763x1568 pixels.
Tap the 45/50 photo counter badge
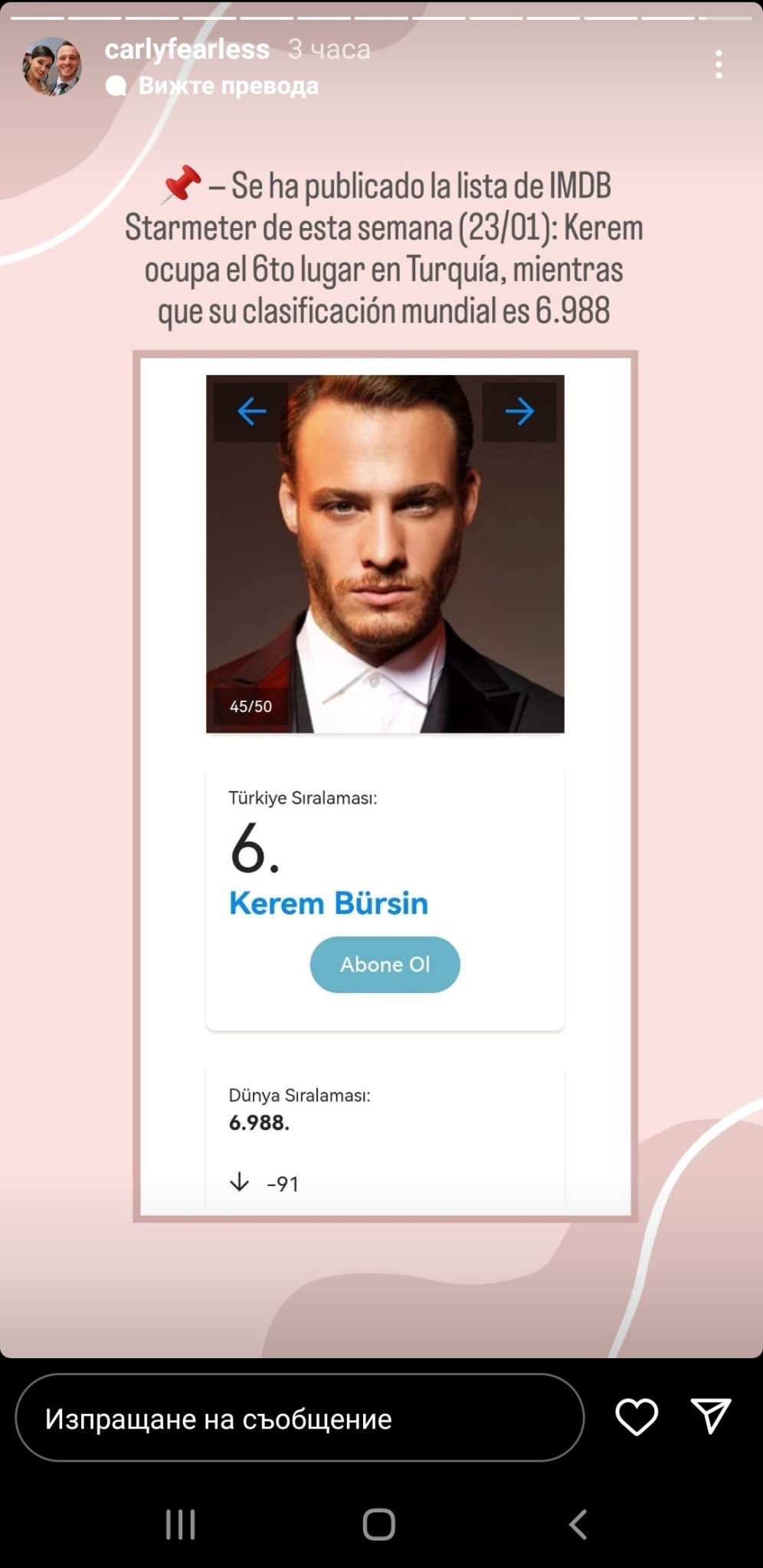point(251,706)
